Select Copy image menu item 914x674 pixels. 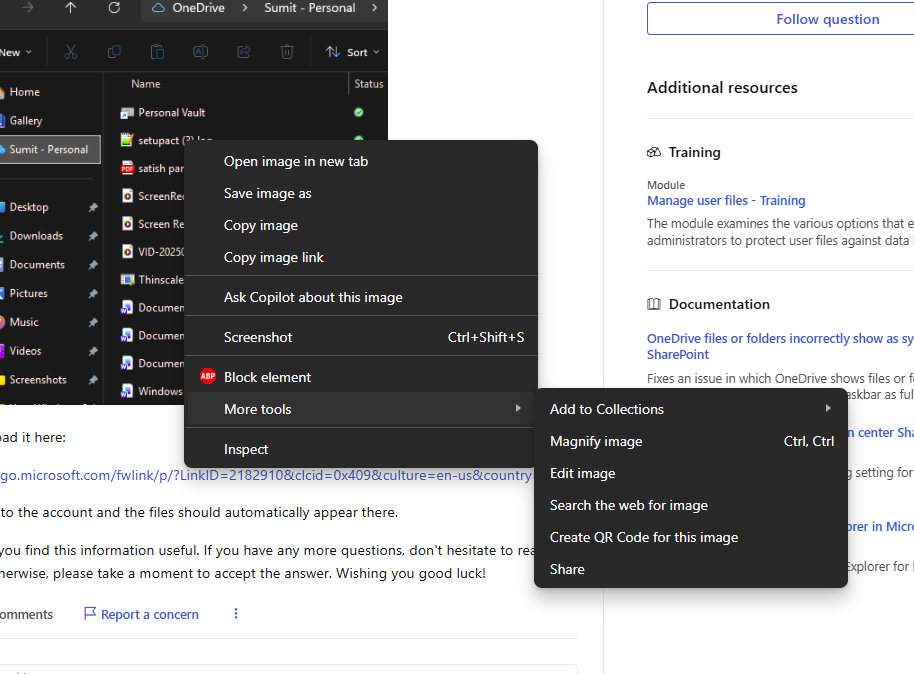361,226
